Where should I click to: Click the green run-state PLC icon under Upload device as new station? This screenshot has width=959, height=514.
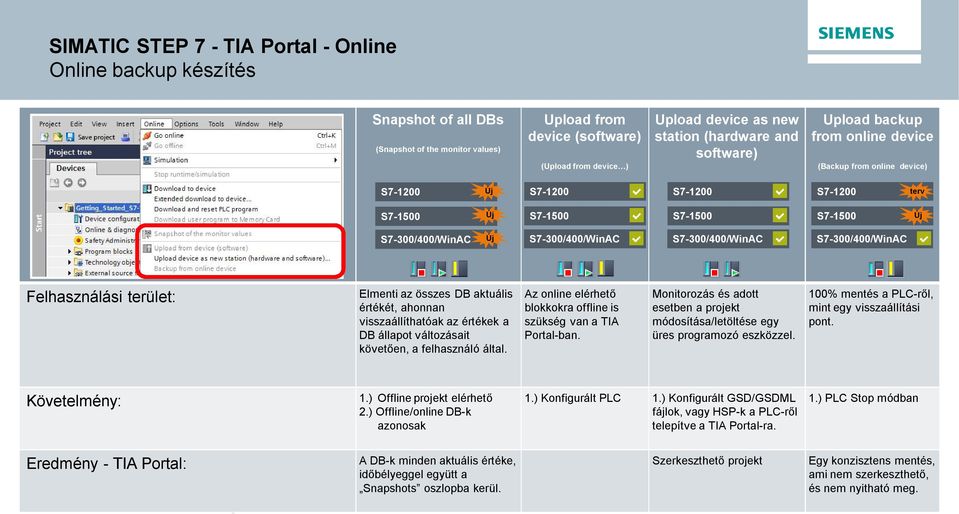732,268
